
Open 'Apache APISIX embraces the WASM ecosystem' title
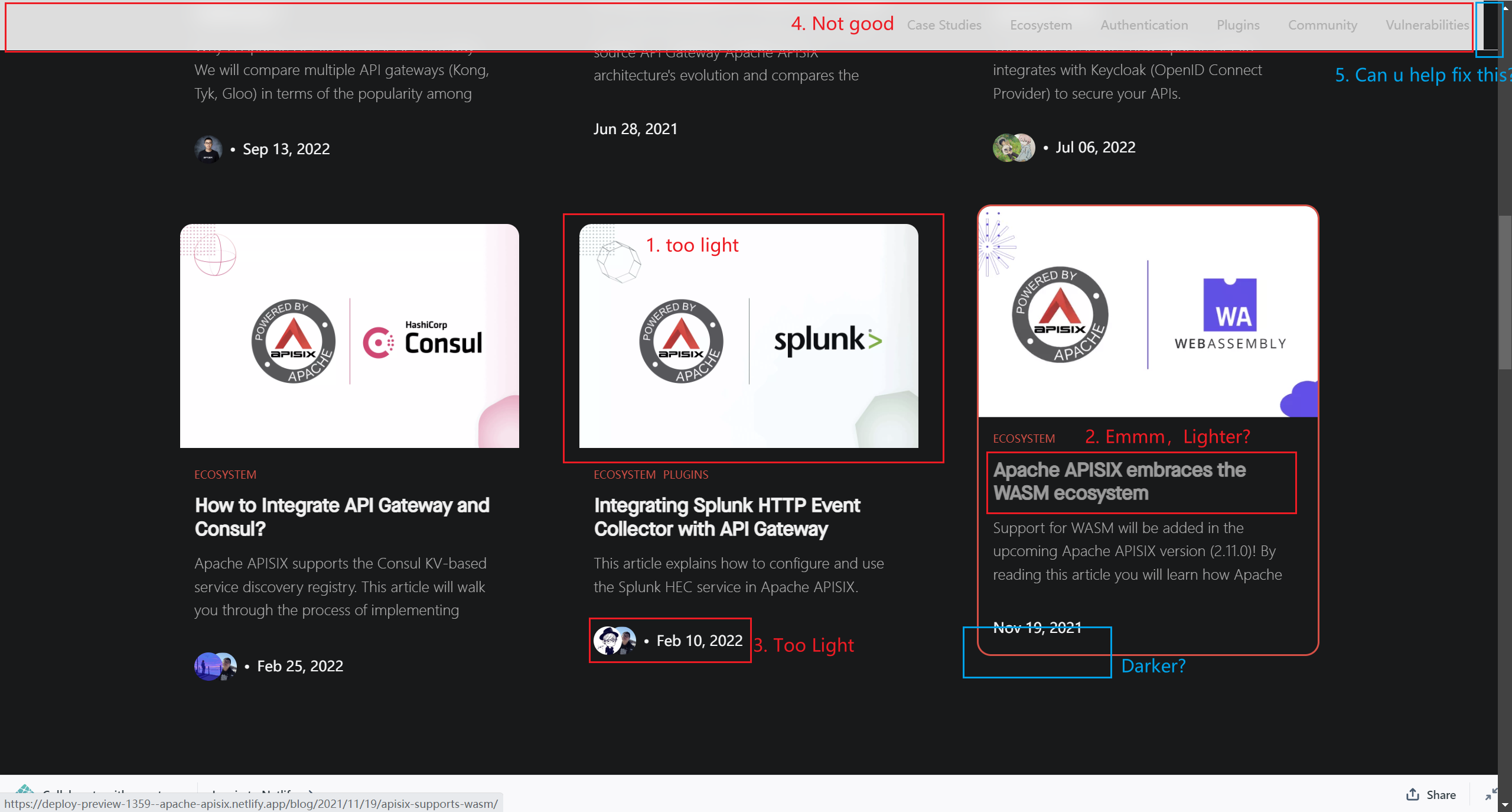pos(1119,482)
